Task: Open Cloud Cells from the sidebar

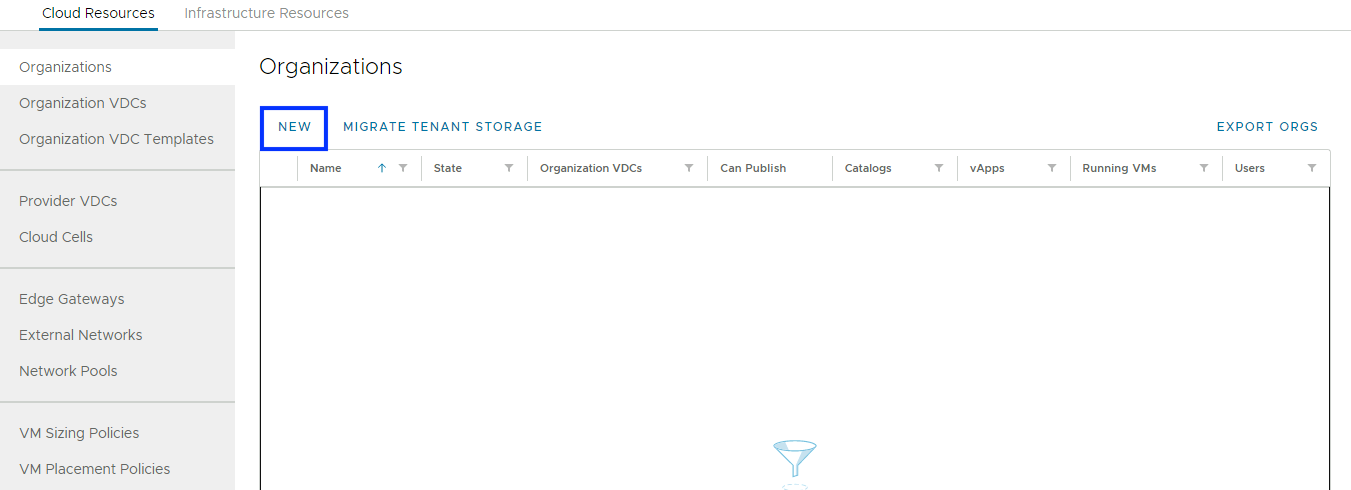Action: point(56,237)
